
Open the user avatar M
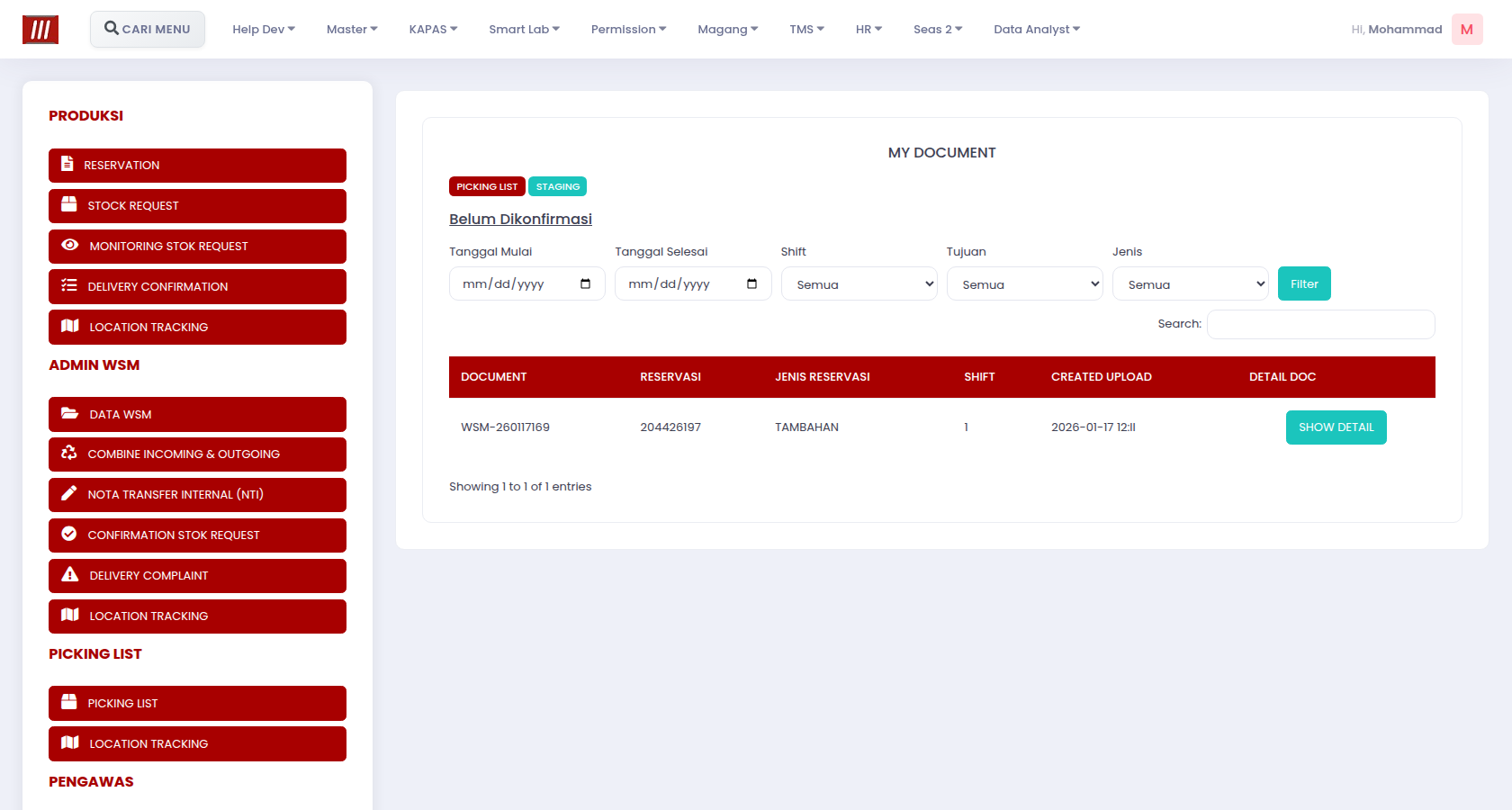[x=1467, y=29]
